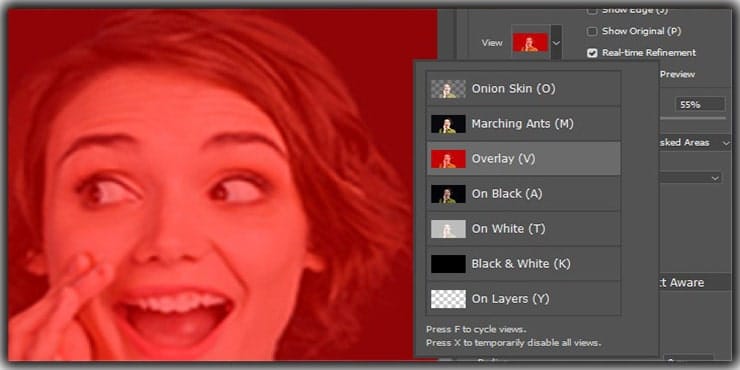740x370 pixels.
Task: Select Onion Skin (O) view mode
Action: point(523,89)
